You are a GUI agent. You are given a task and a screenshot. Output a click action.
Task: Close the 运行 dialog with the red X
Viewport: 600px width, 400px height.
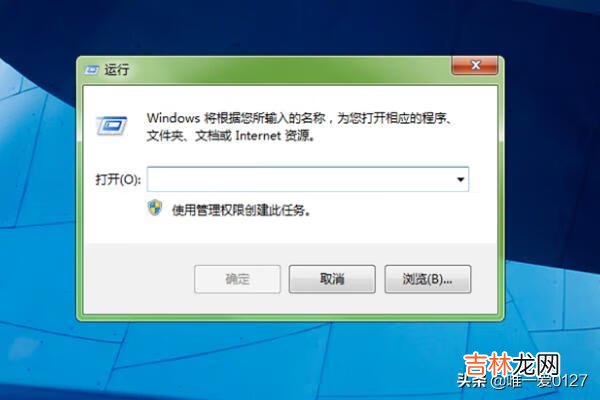pos(475,65)
